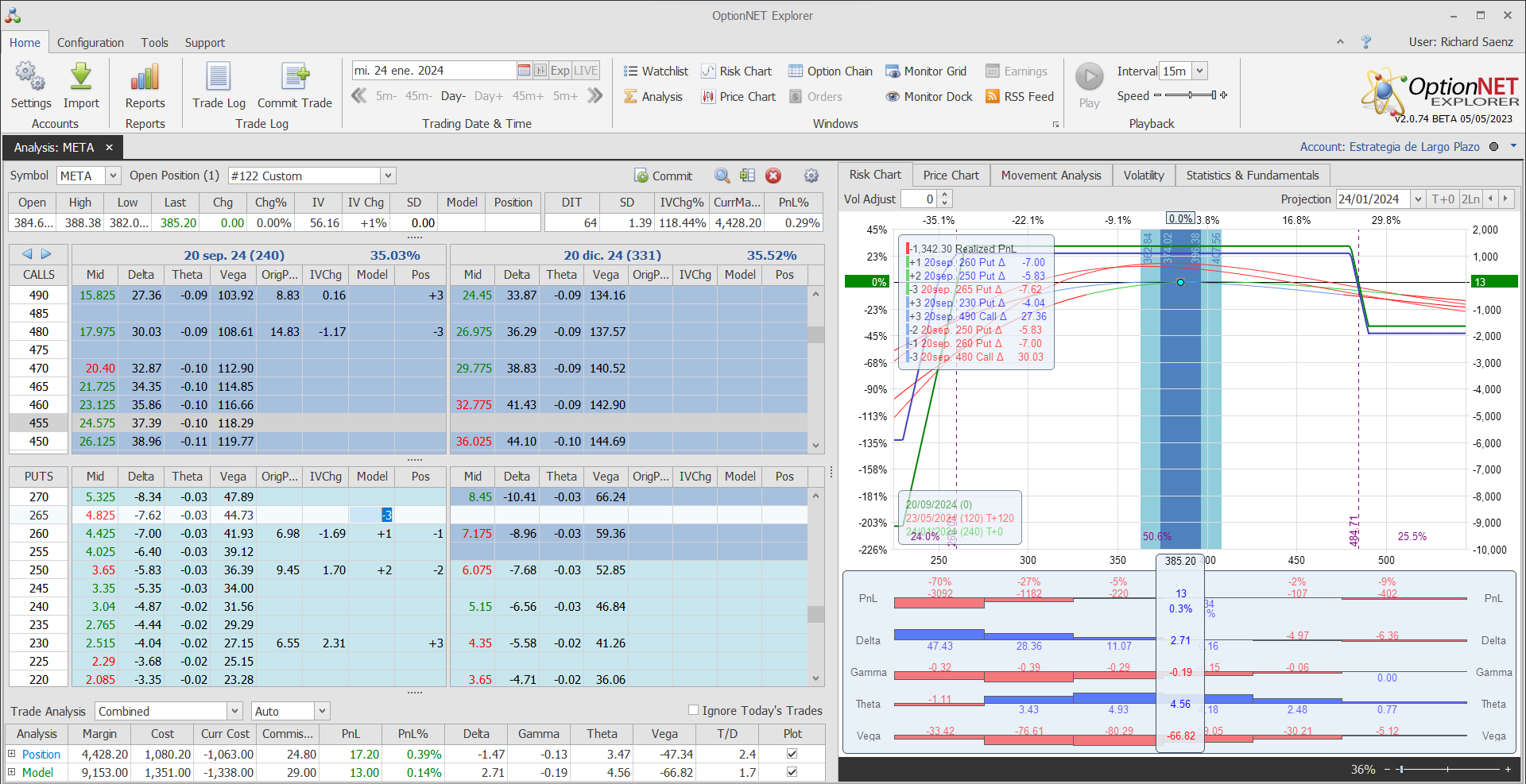Switch to the Configuration ribbon tab
The height and width of the screenshot is (784, 1526).
click(x=91, y=43)
